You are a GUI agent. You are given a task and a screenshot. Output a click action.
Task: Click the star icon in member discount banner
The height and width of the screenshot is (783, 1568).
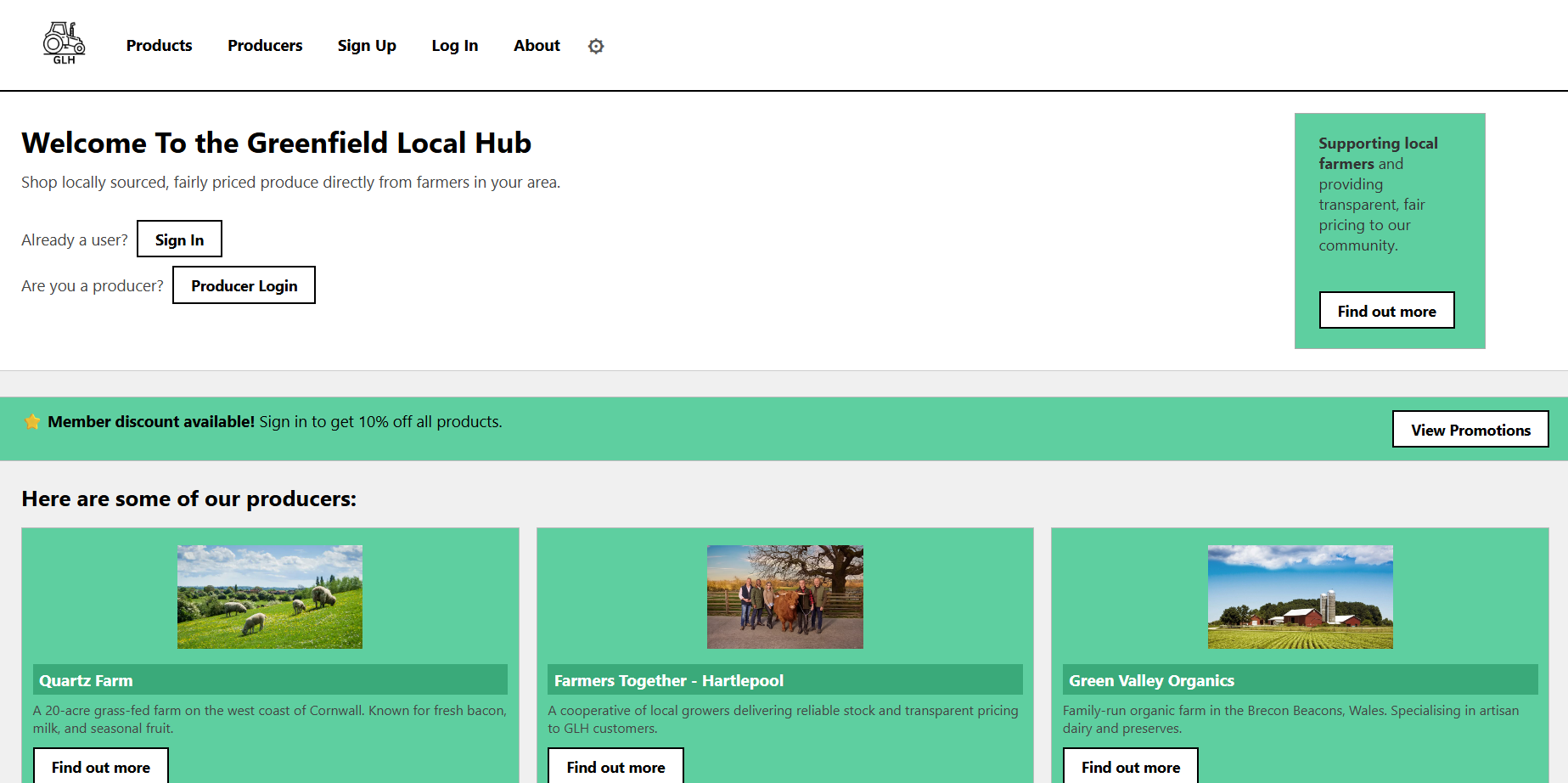32,422
